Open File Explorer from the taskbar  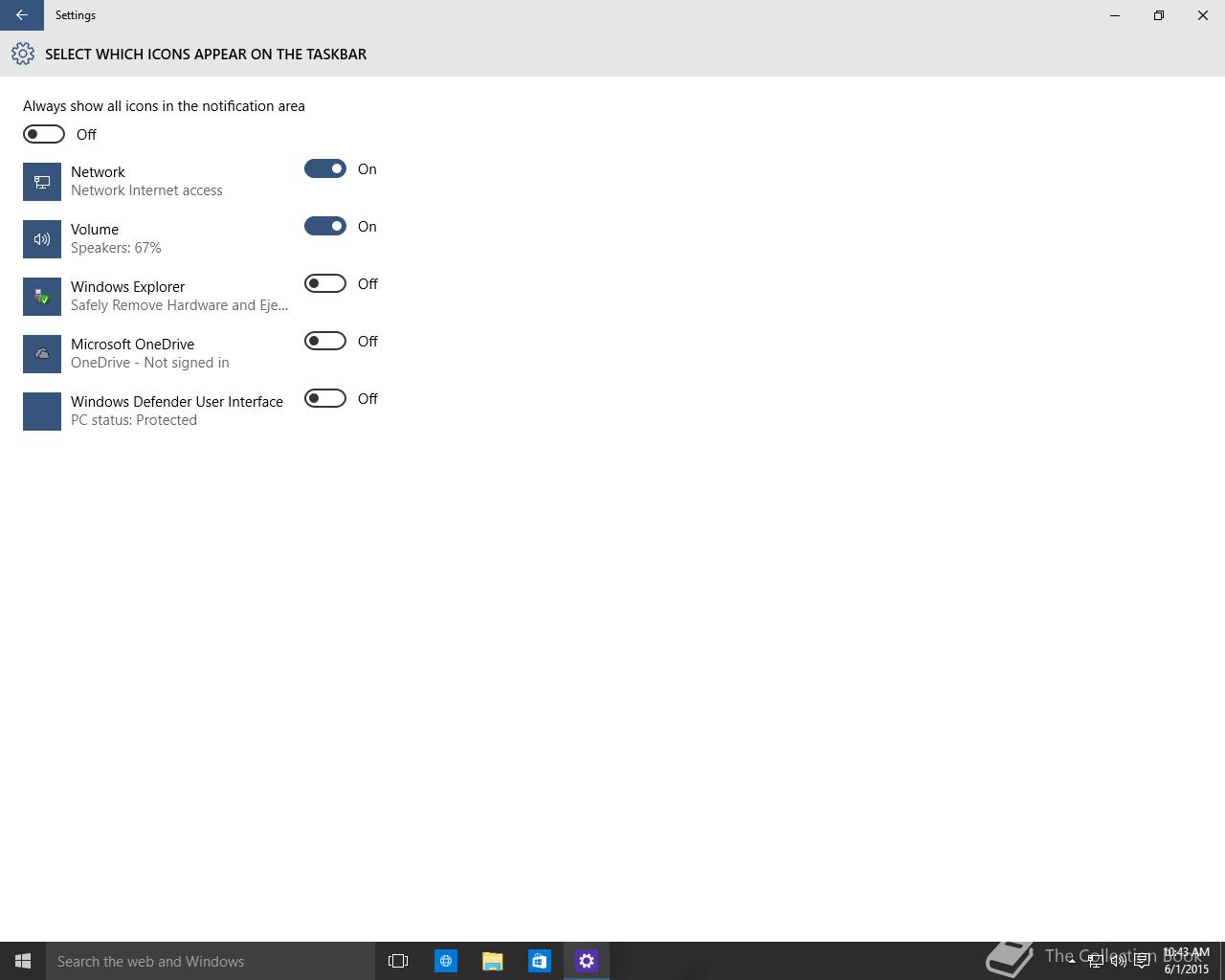(493, 961)
